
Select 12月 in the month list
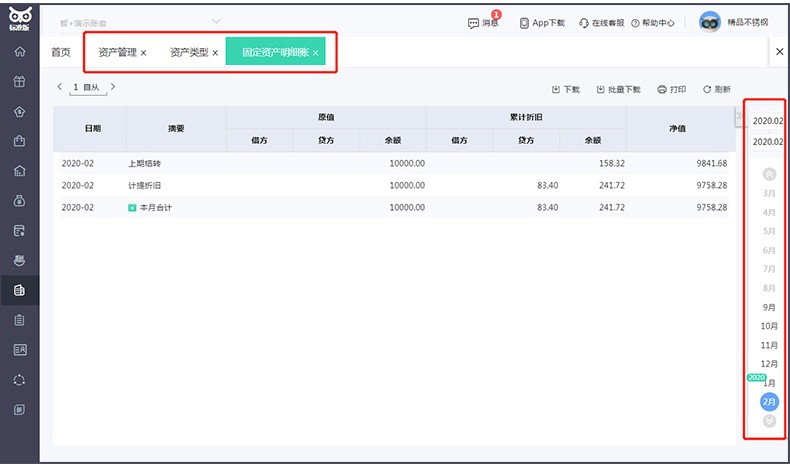tap(769, 364)
